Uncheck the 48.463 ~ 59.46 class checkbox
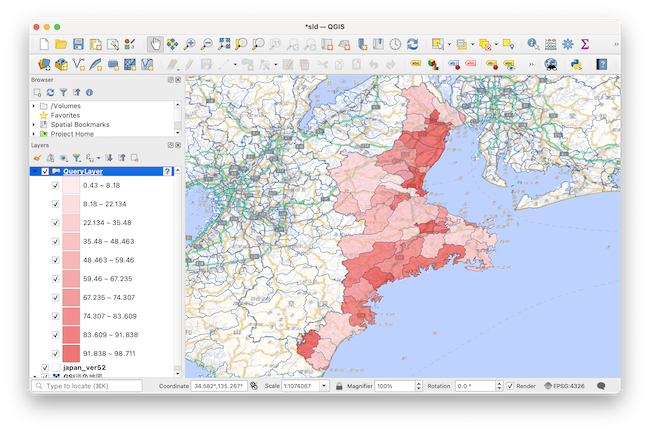This screenshot has width=650, height=432. (56, 260)
